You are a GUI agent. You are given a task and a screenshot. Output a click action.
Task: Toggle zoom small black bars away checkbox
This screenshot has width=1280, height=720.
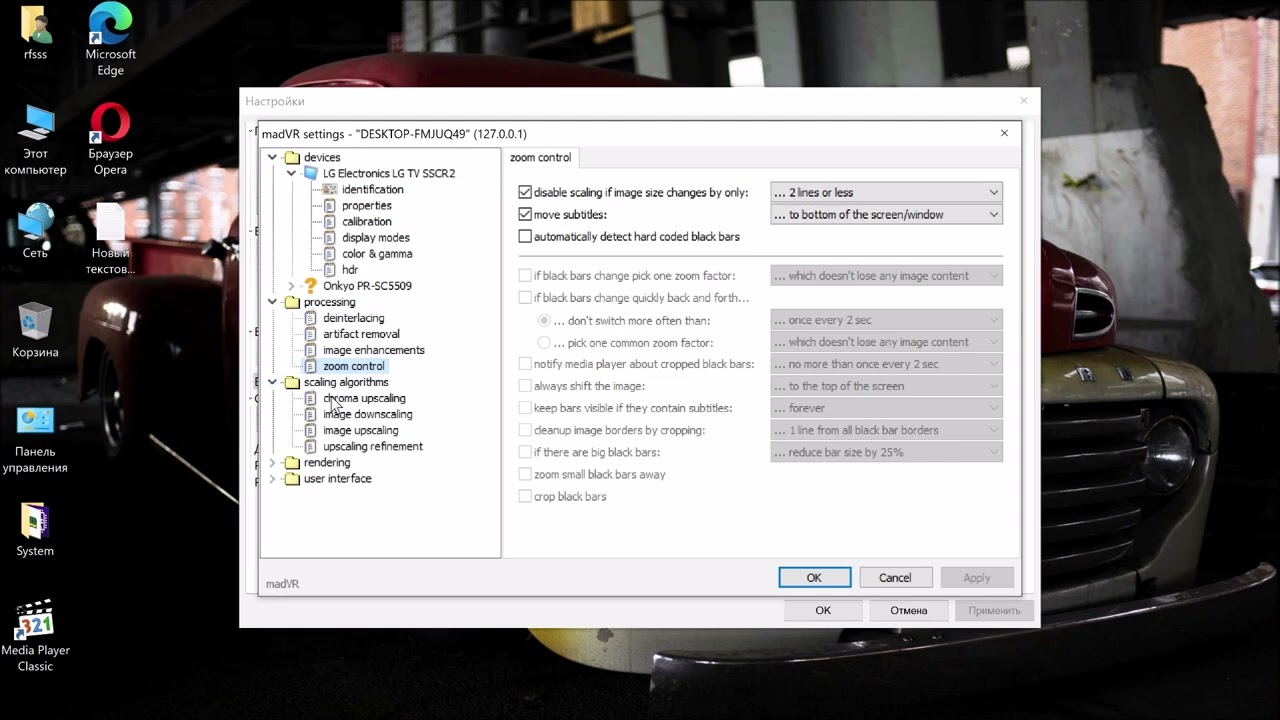coord(525,474)
